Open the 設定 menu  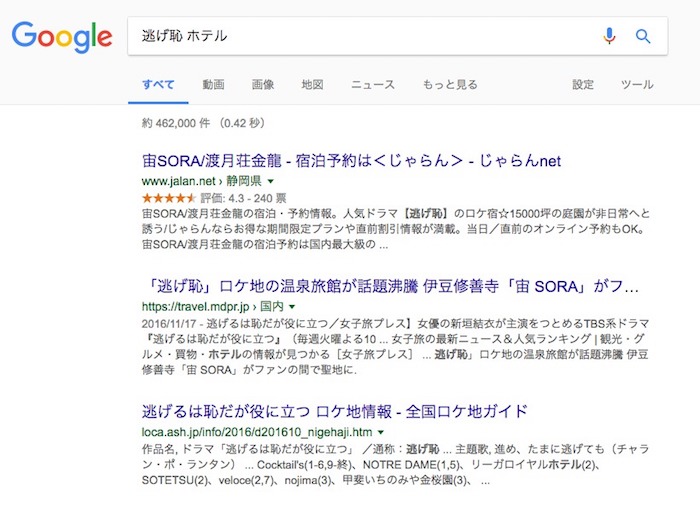583,85
